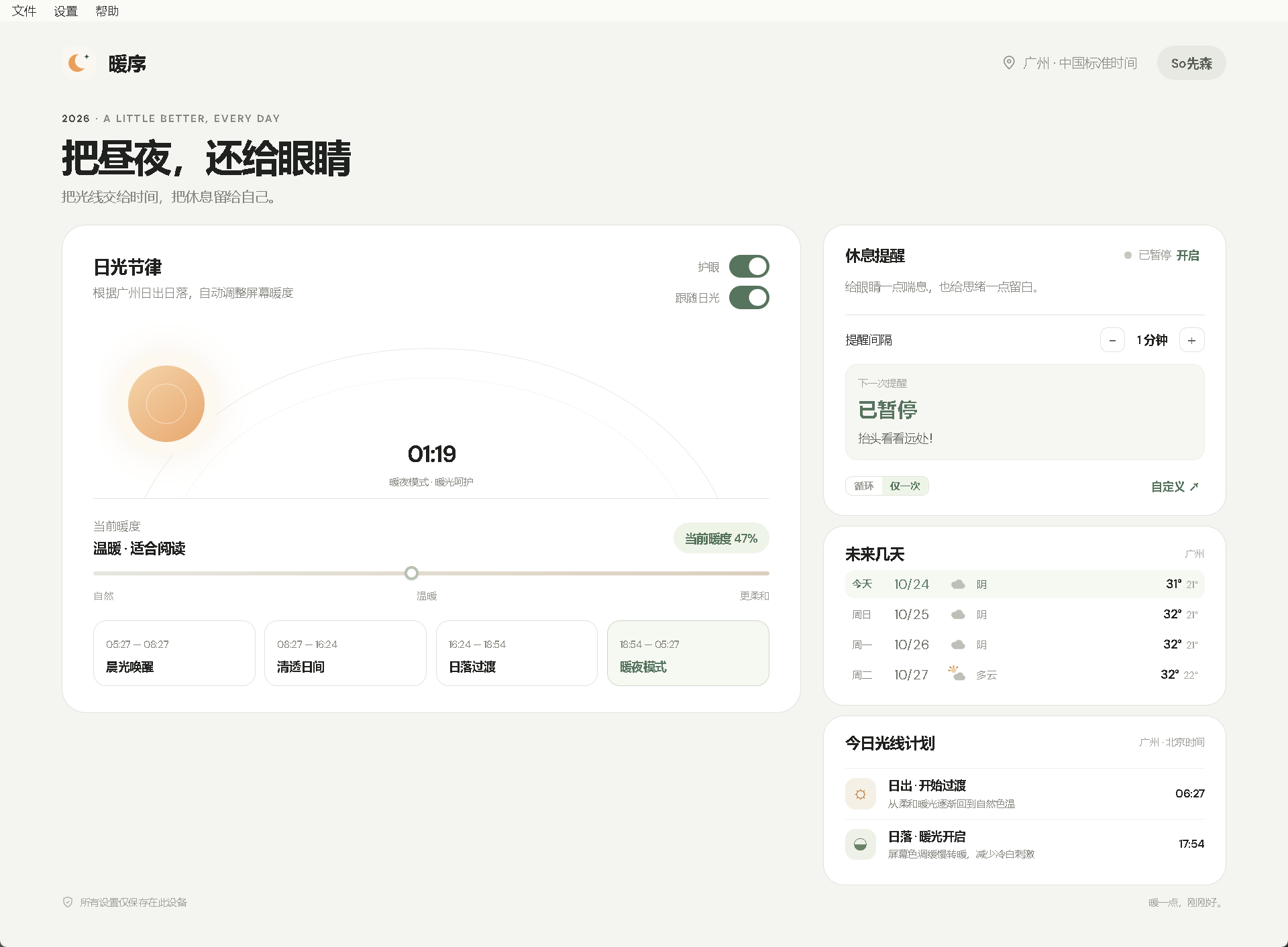Select the 晨光唤醒 time card
The height and width of the screenshot is (947, 1288).
(174, 653)
